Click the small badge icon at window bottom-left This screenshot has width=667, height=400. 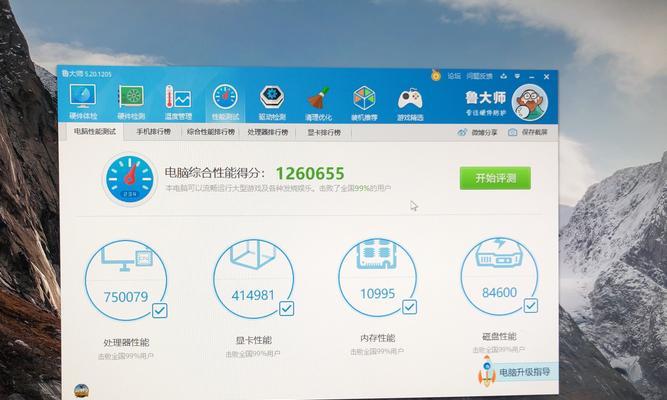(x=81, y=390)
